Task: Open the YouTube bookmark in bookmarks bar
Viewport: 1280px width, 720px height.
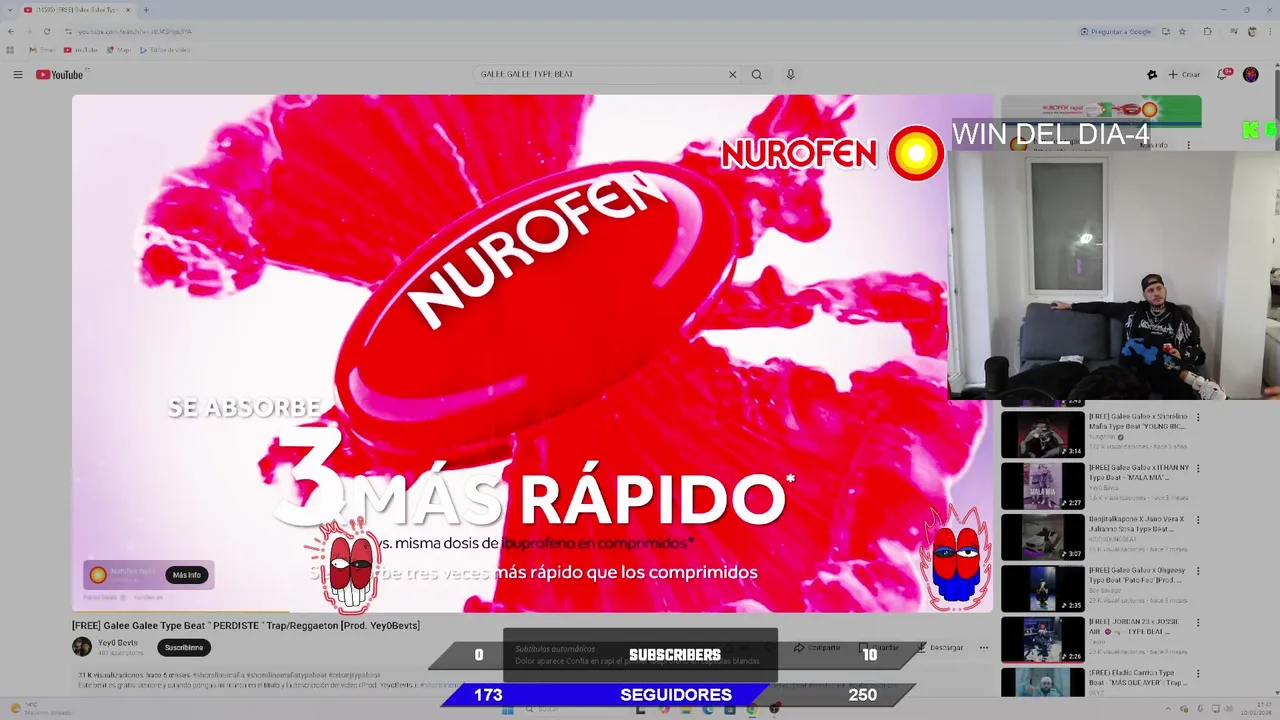Action: pos(81,50)
